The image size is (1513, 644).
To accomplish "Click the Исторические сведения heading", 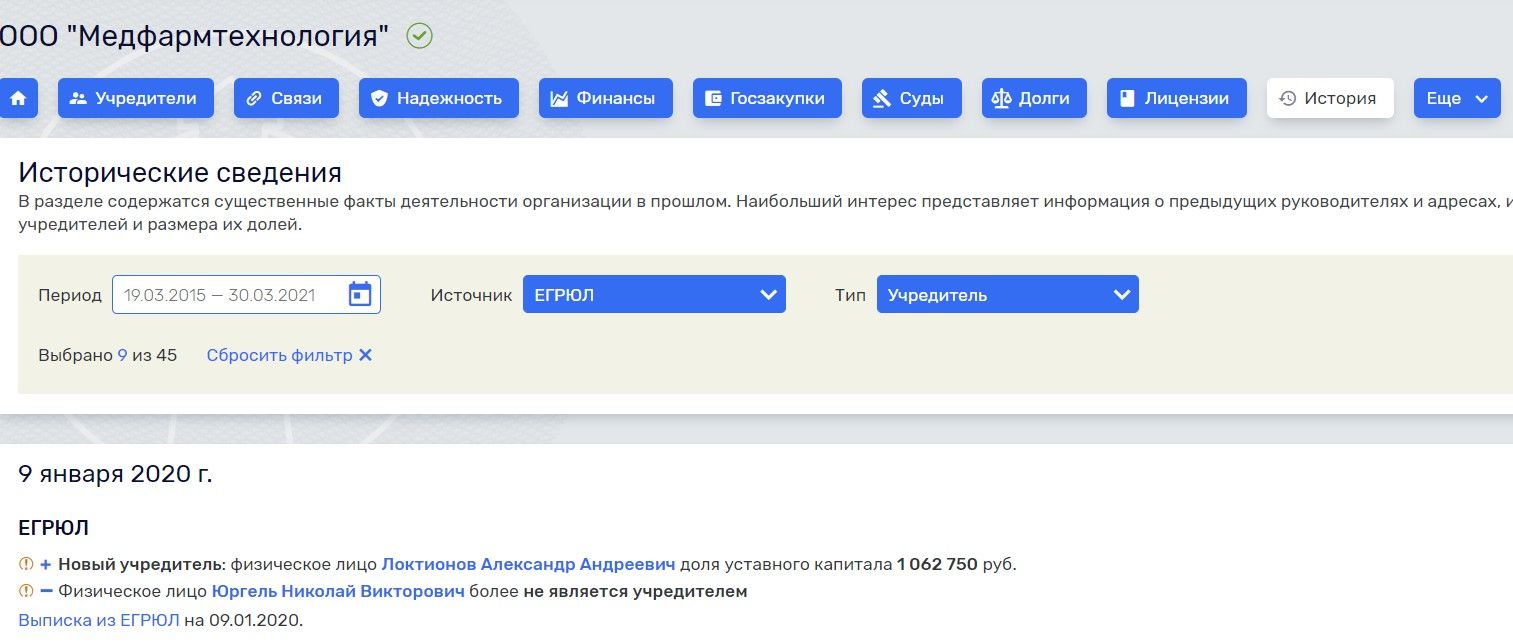I will (180, 172).
